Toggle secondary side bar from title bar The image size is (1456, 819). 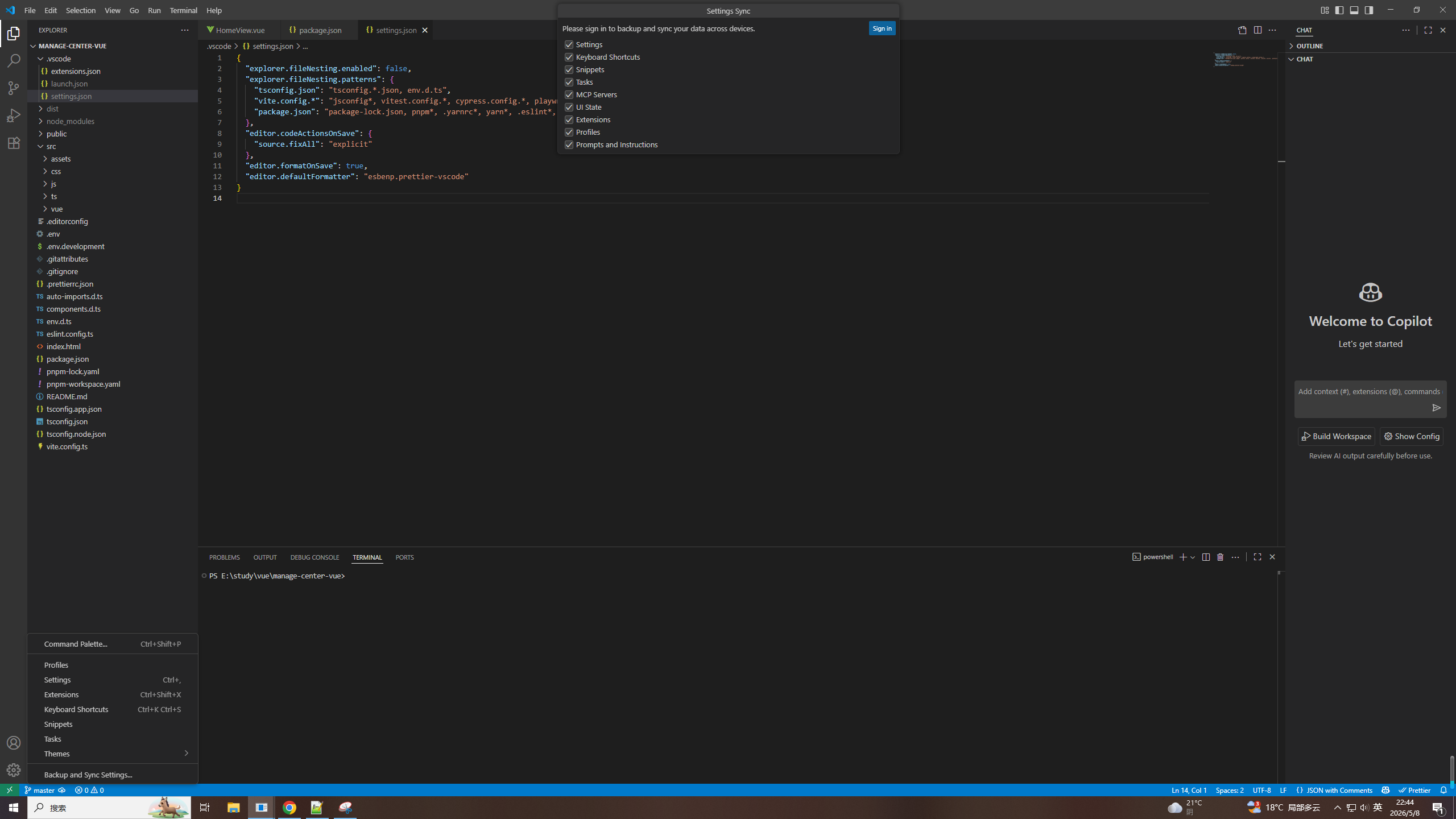[x=1369, y=10]
